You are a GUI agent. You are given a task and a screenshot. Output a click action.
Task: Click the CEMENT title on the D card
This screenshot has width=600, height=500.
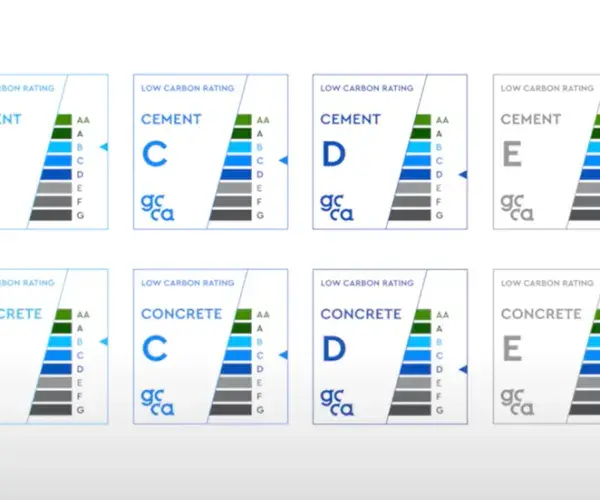coord(350,119)
